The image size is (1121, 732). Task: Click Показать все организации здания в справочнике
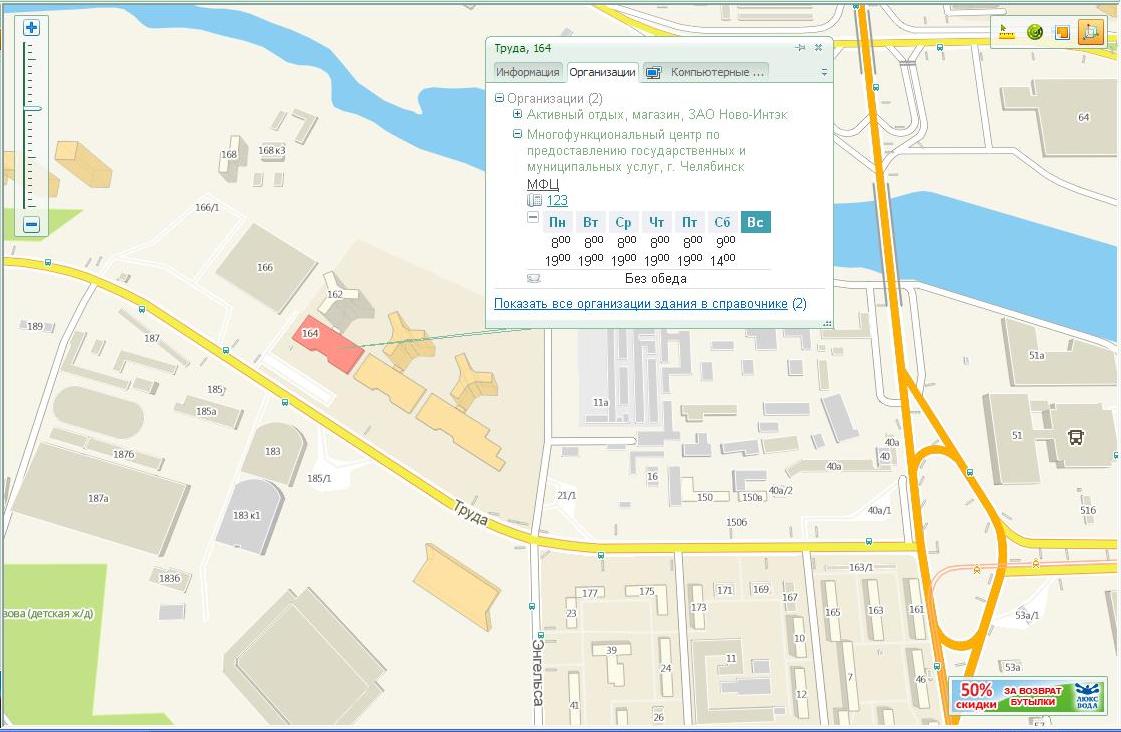click(640, 304)
